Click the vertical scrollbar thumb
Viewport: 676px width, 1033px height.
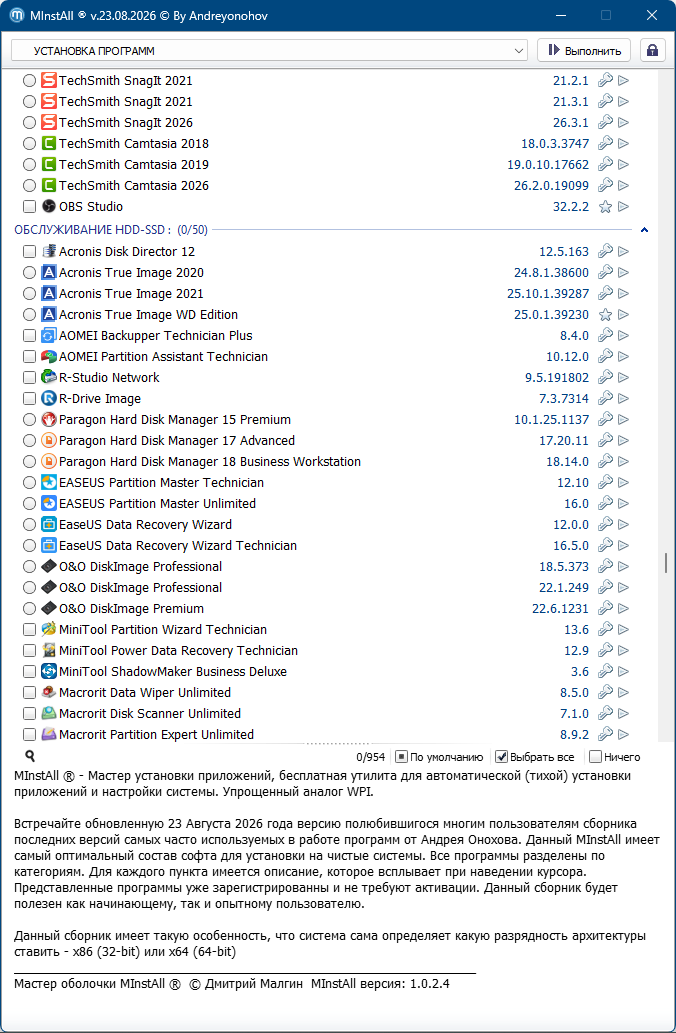point(665,563)
